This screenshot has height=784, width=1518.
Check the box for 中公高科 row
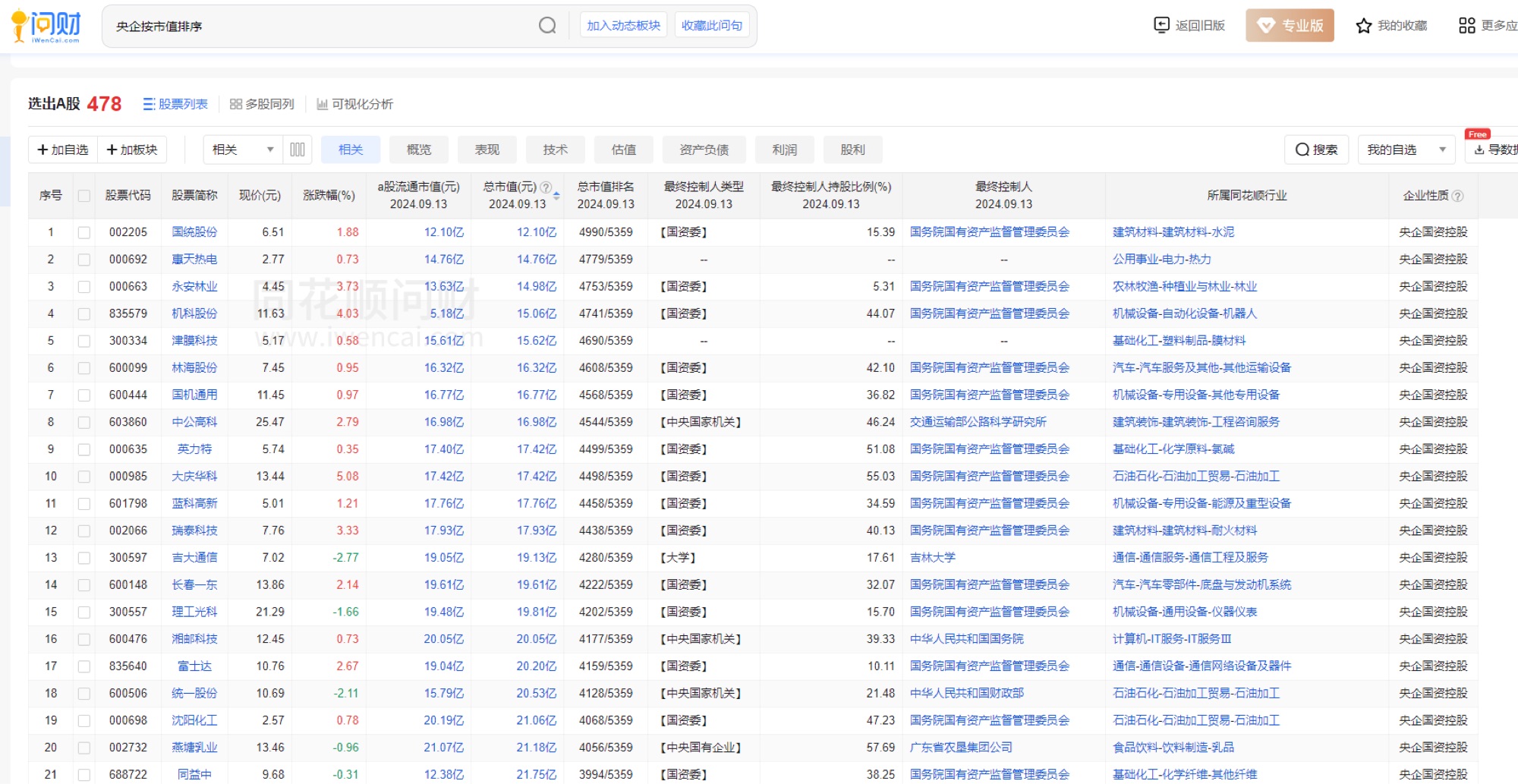coord(84,422)
